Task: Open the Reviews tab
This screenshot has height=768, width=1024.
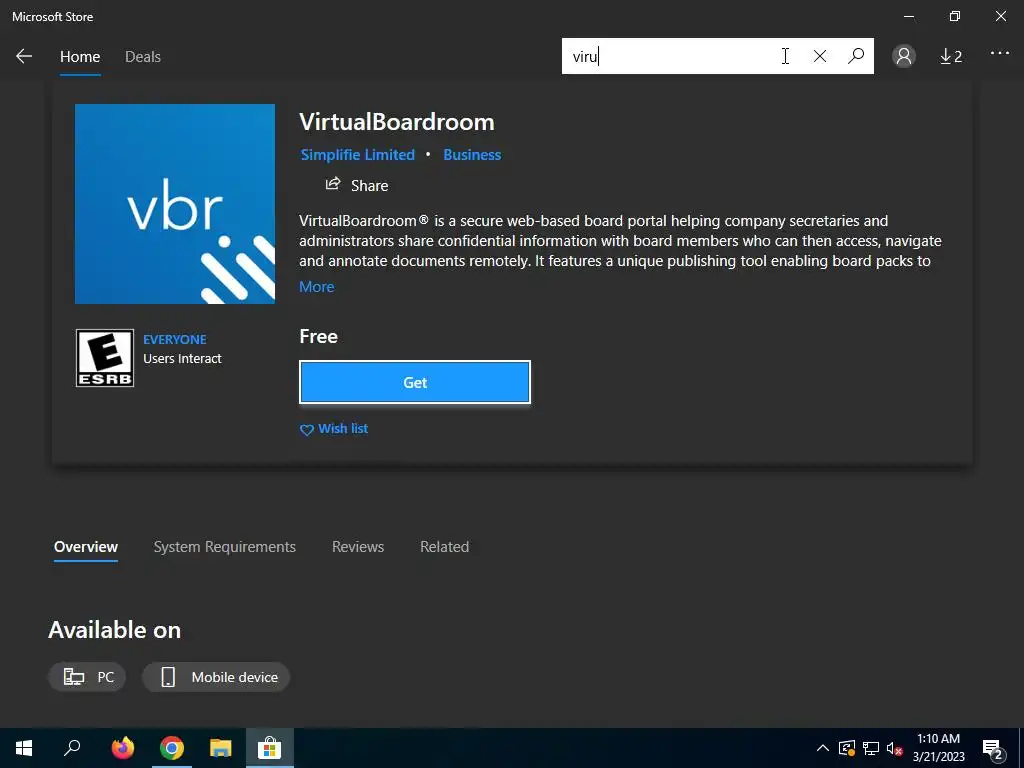Action: (358, 547)
